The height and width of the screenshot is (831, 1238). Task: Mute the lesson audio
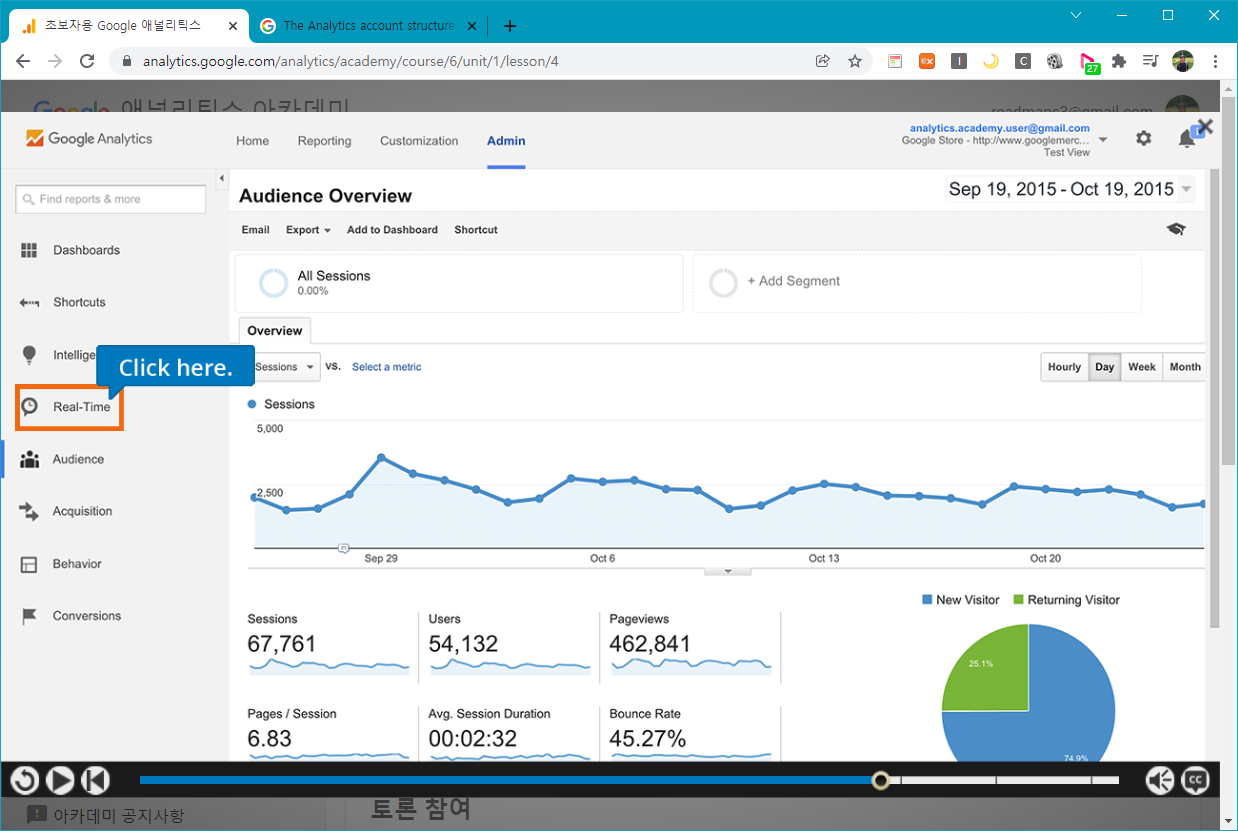(x=1160, y=780)
